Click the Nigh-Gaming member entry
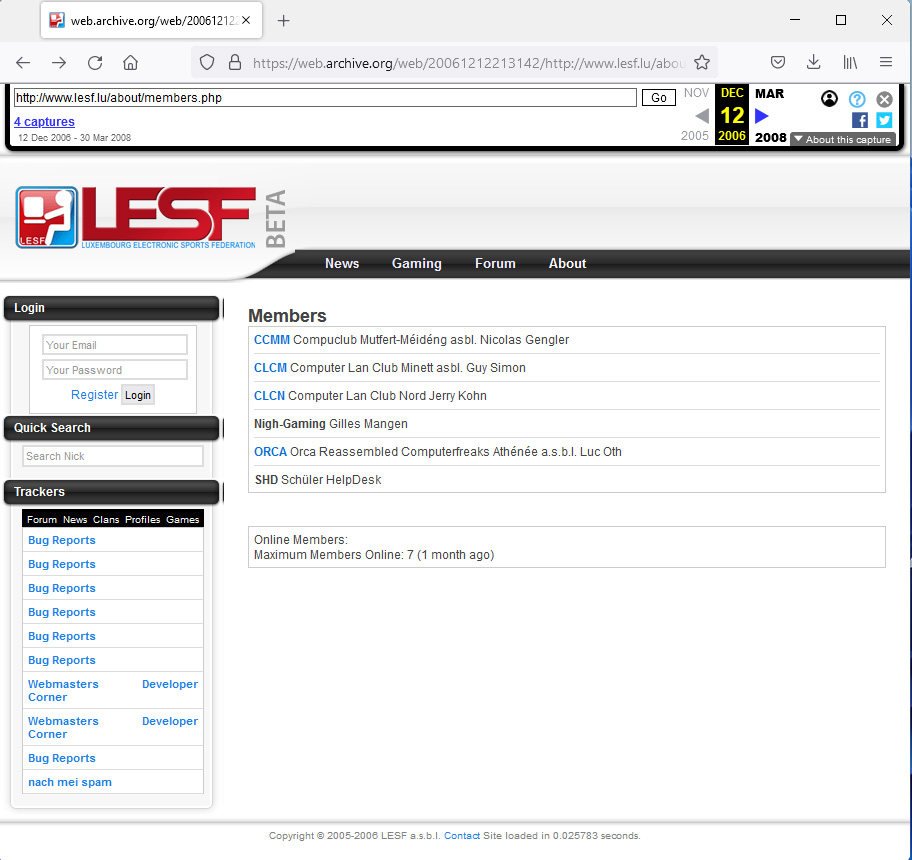 point(331,423)
